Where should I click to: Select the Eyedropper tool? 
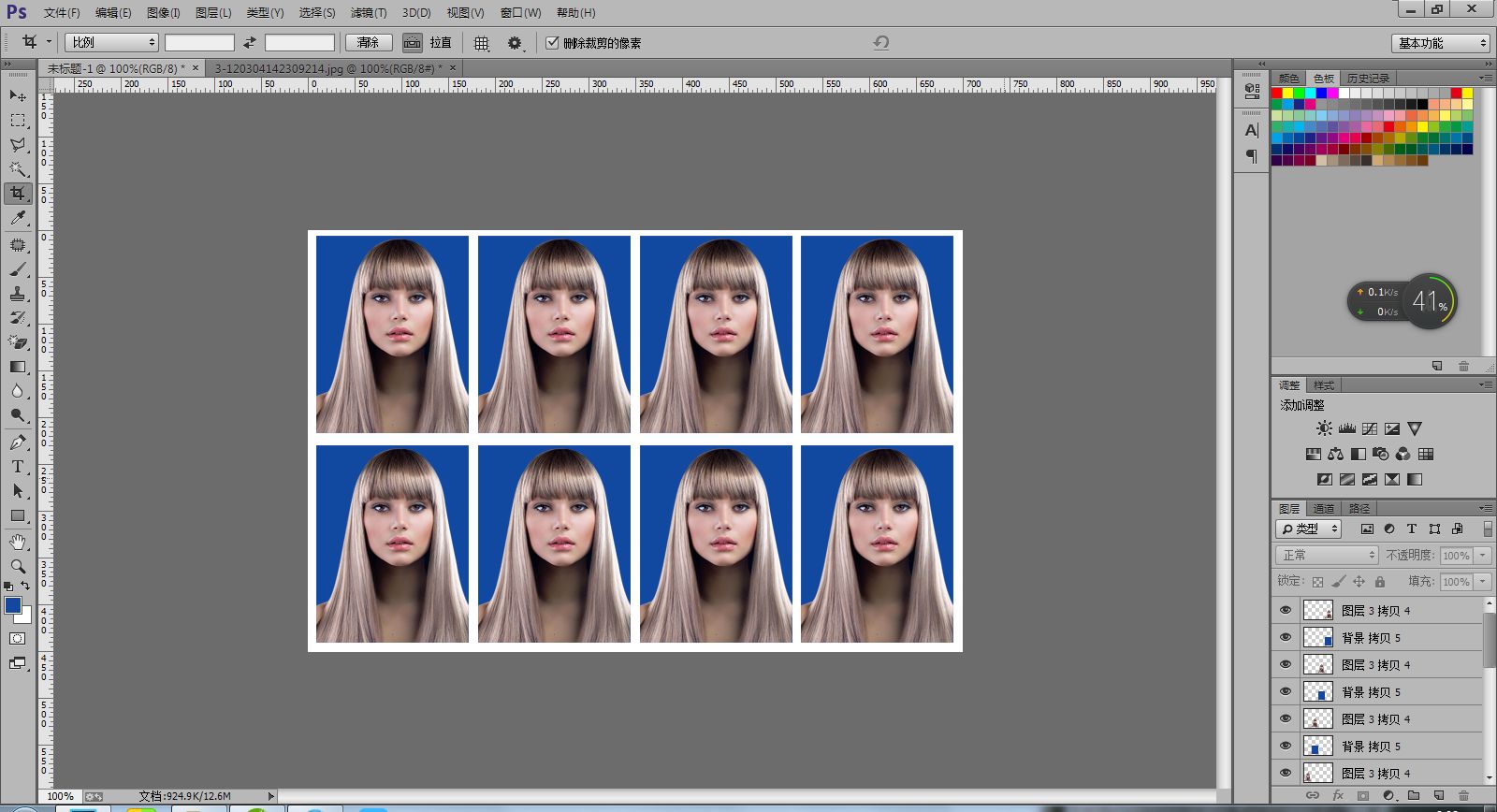18,218
